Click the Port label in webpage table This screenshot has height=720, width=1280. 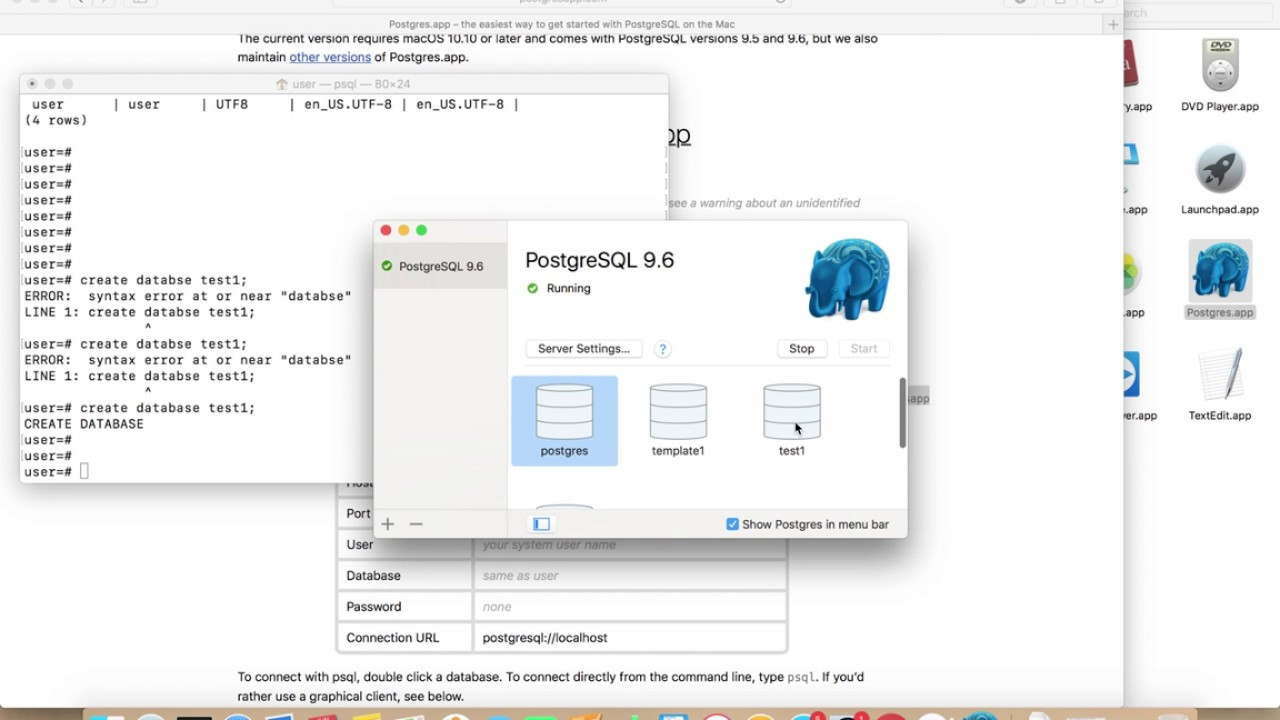(x=358, y=514)
